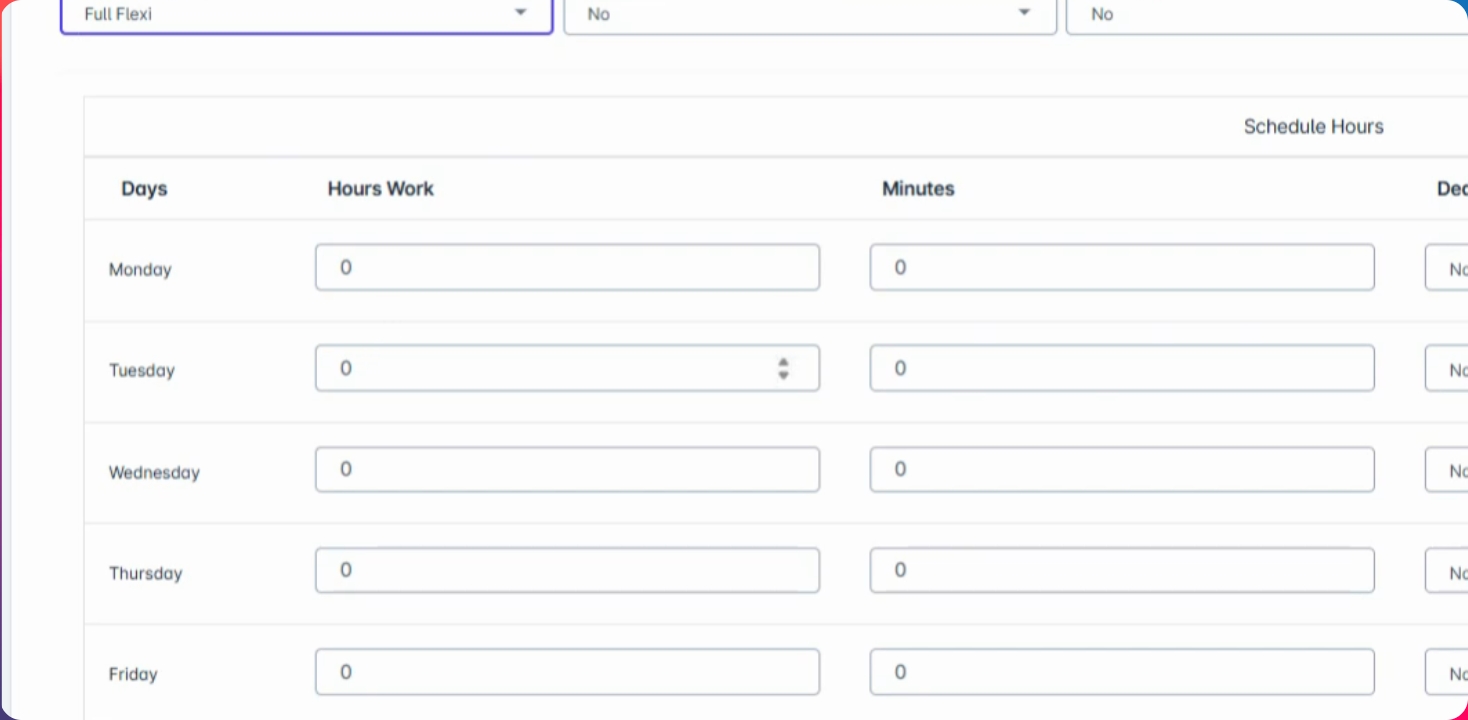
Task: Click the Hours Work column header
Action: point(380,189)
